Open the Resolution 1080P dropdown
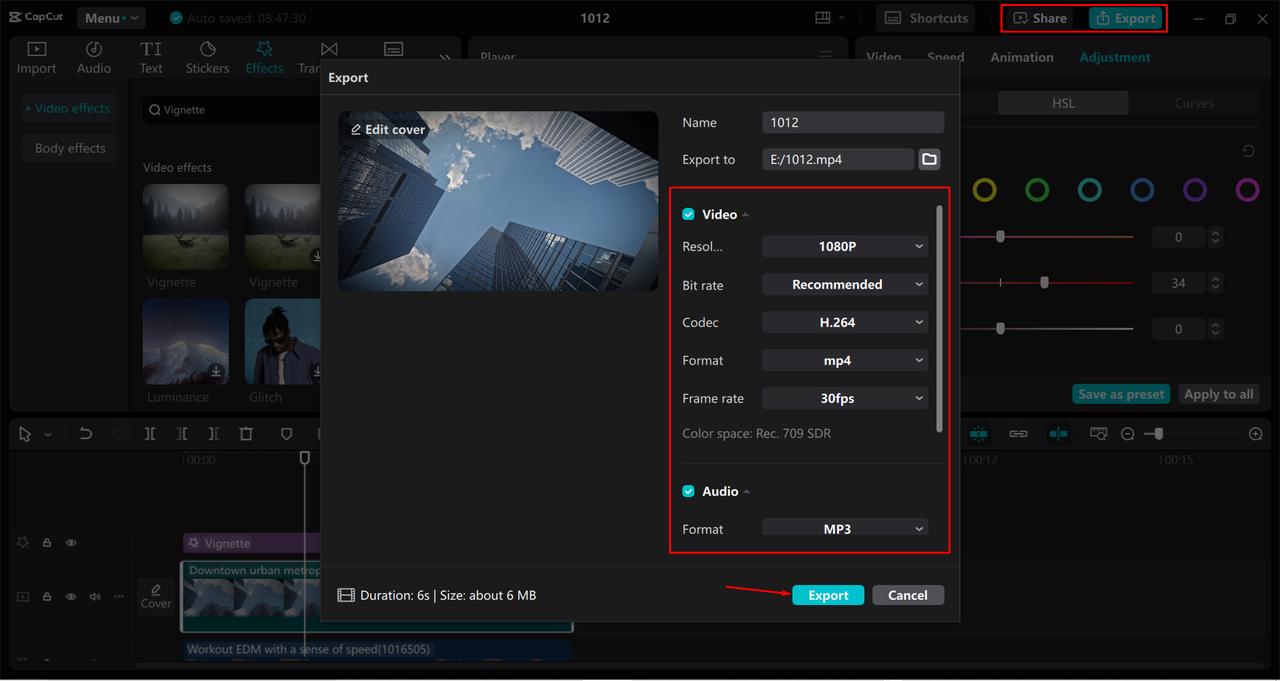 (845, 246)
